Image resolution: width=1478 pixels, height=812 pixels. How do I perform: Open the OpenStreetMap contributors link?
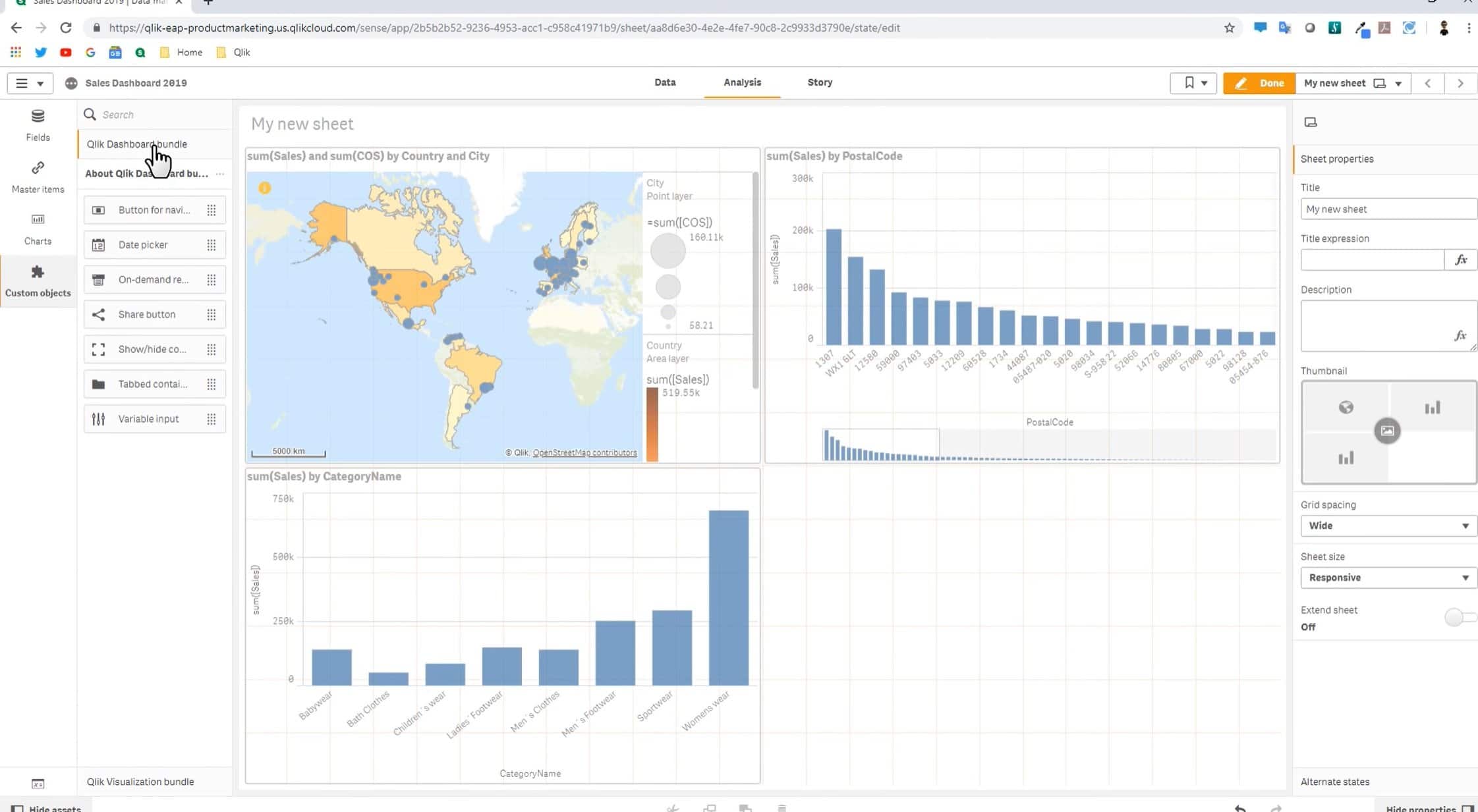coord(584,453)
